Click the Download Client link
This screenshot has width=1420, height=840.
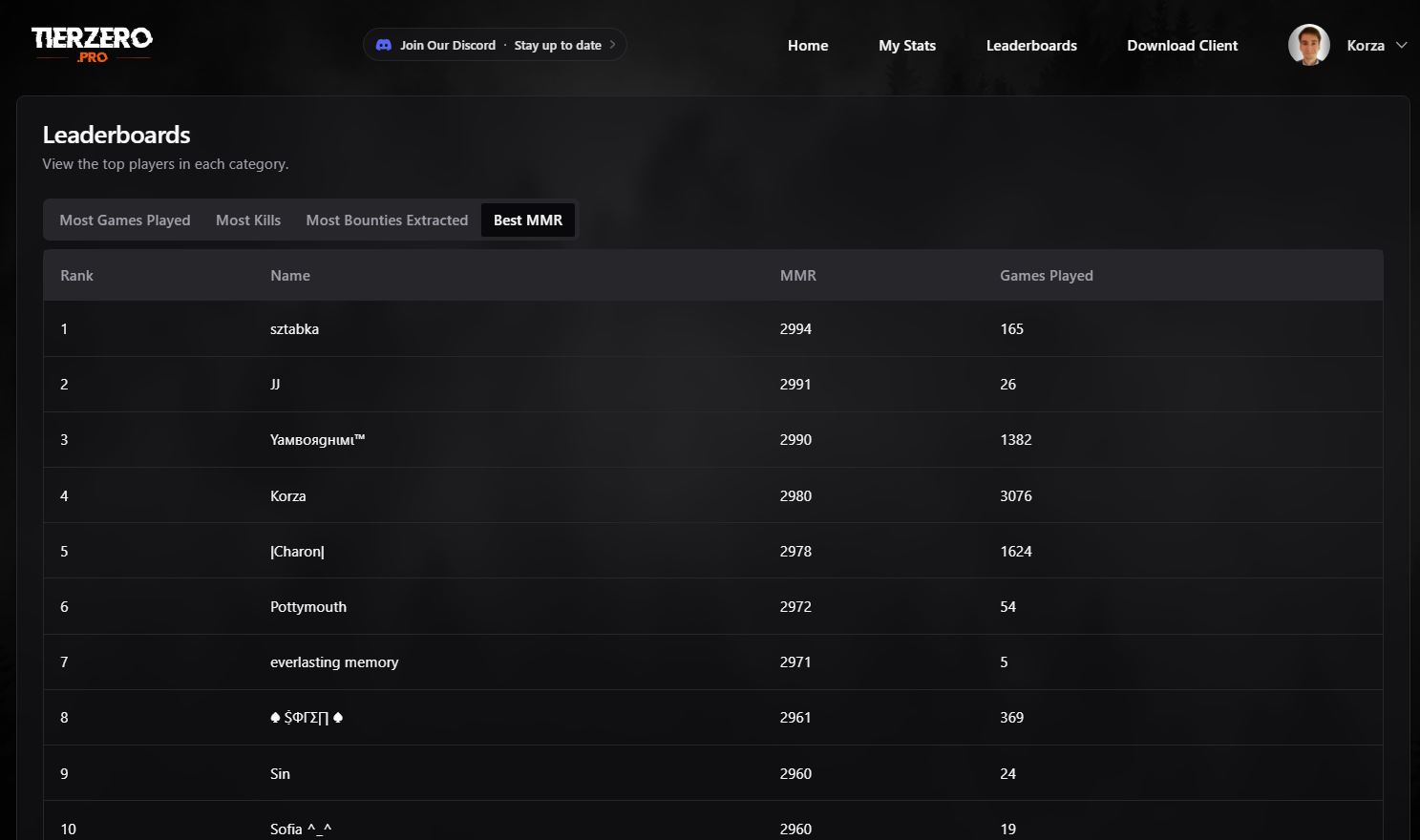click(x=1181, y=46)
